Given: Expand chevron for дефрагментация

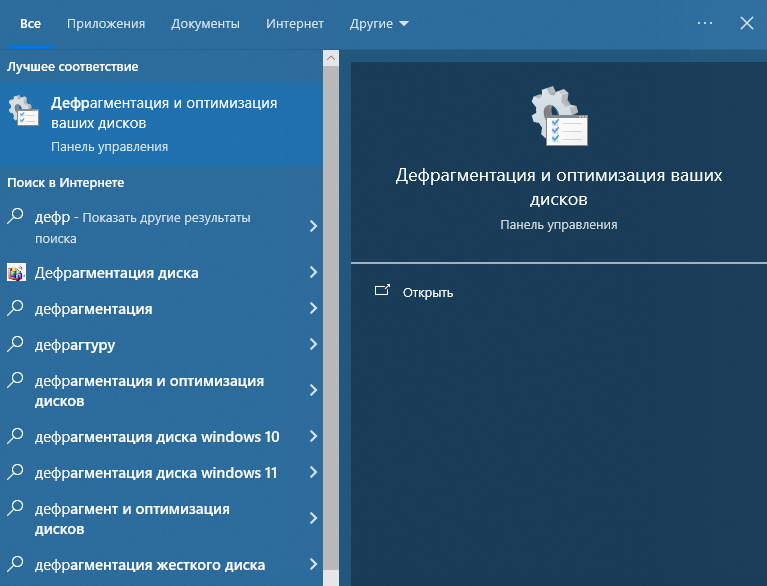Looking at the screenshot, I should click(x=314, y=308).
